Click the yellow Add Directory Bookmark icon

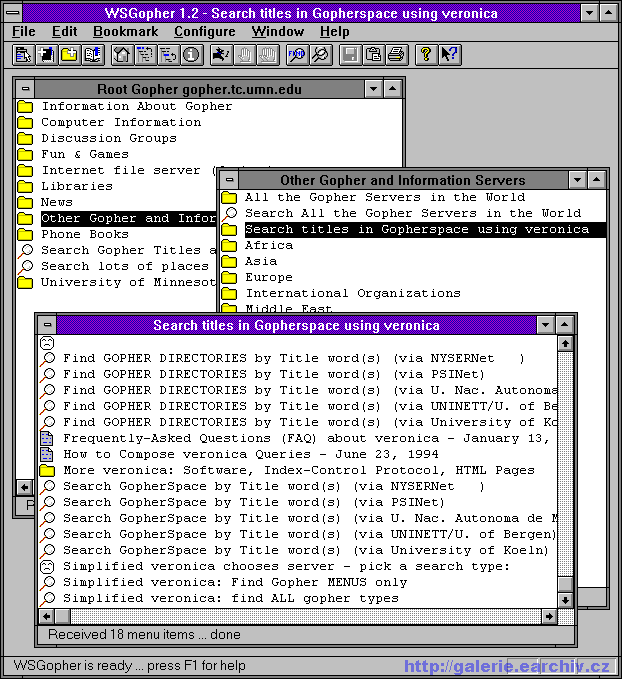pyautogui.click(x=69, y=55)
